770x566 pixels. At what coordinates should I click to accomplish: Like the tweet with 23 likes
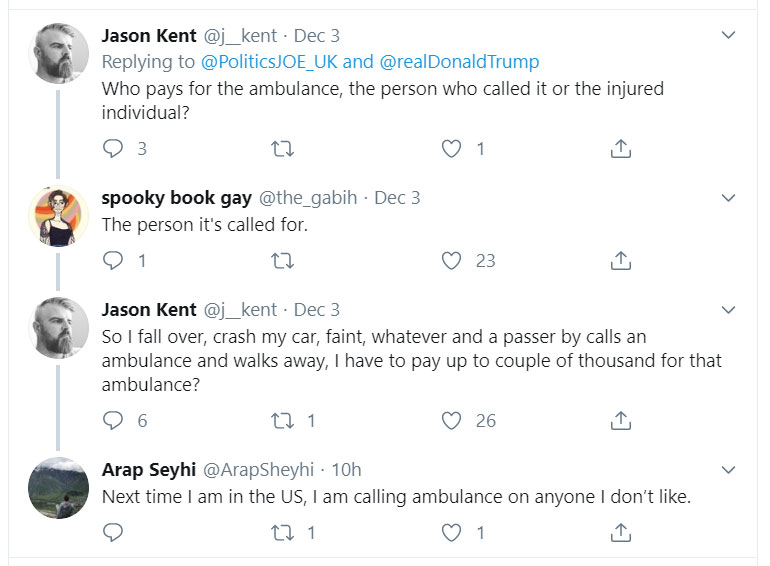[x=452, y=261]
